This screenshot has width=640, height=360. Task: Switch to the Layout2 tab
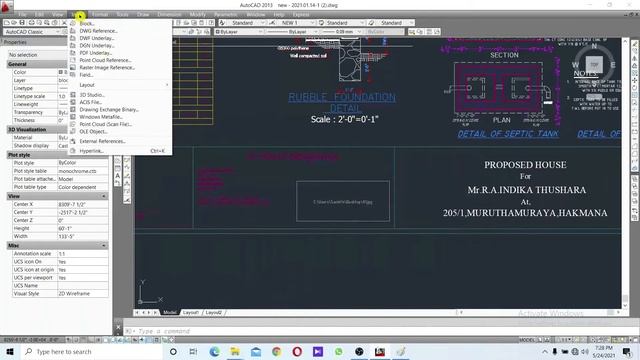213,312
